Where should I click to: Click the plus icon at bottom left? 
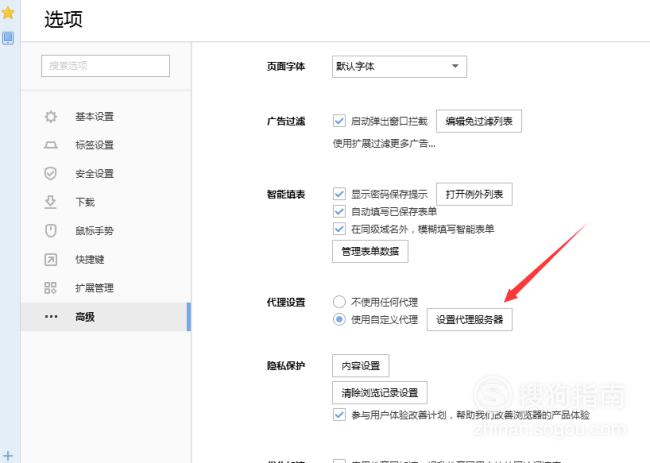8,456
